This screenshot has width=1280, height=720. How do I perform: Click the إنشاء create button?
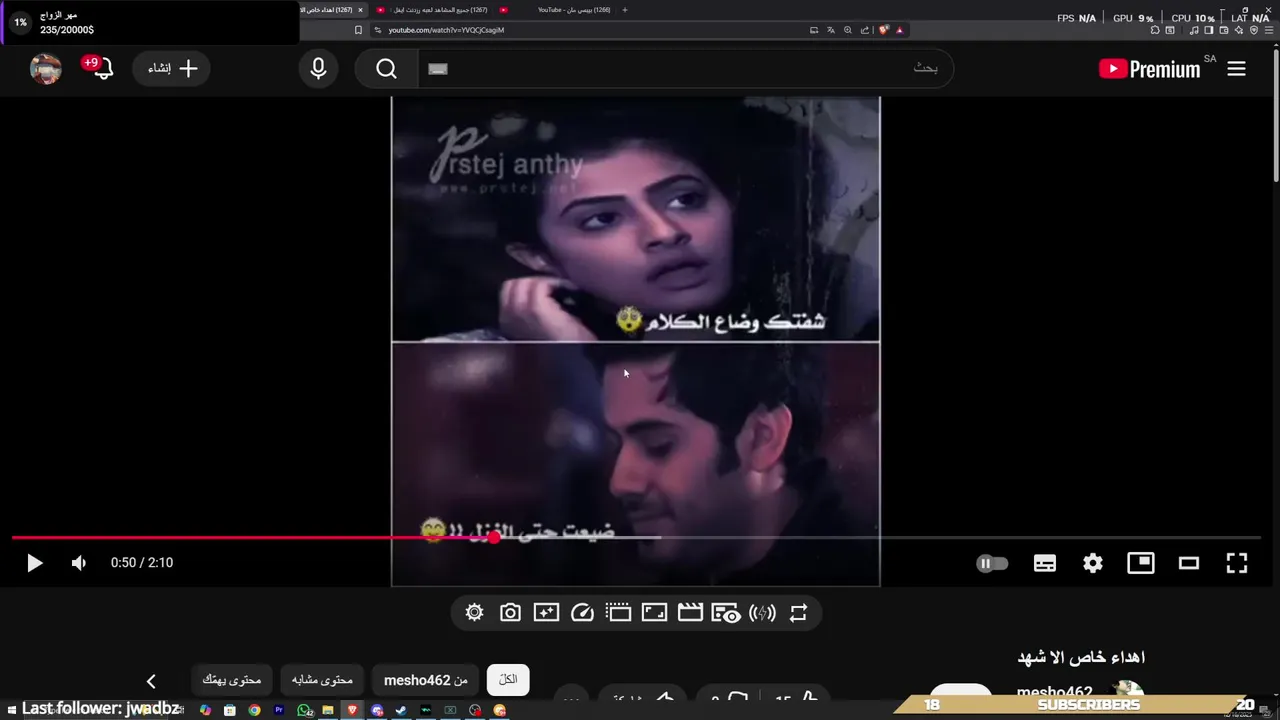coord(172,69)
